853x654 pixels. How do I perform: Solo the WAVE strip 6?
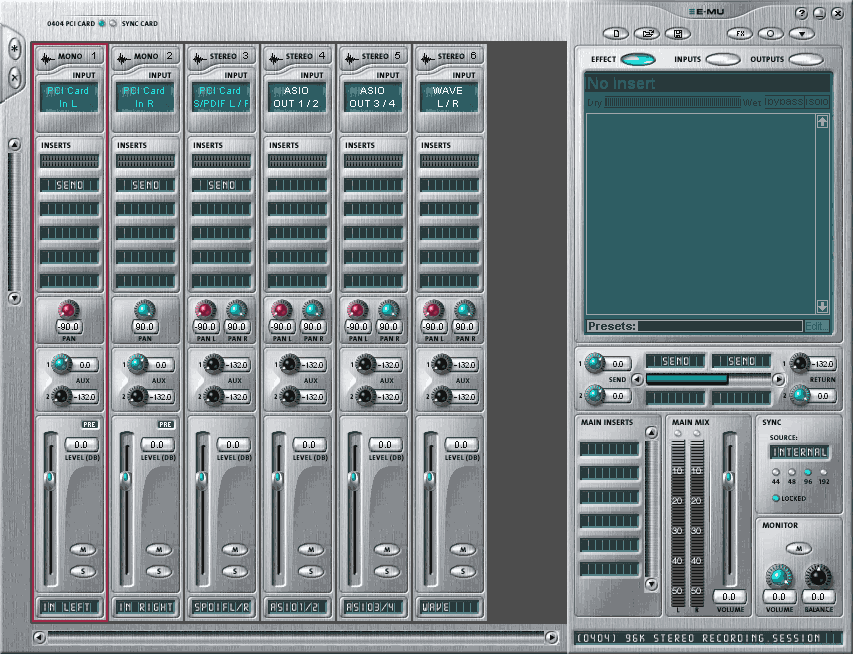pos(463,571)
